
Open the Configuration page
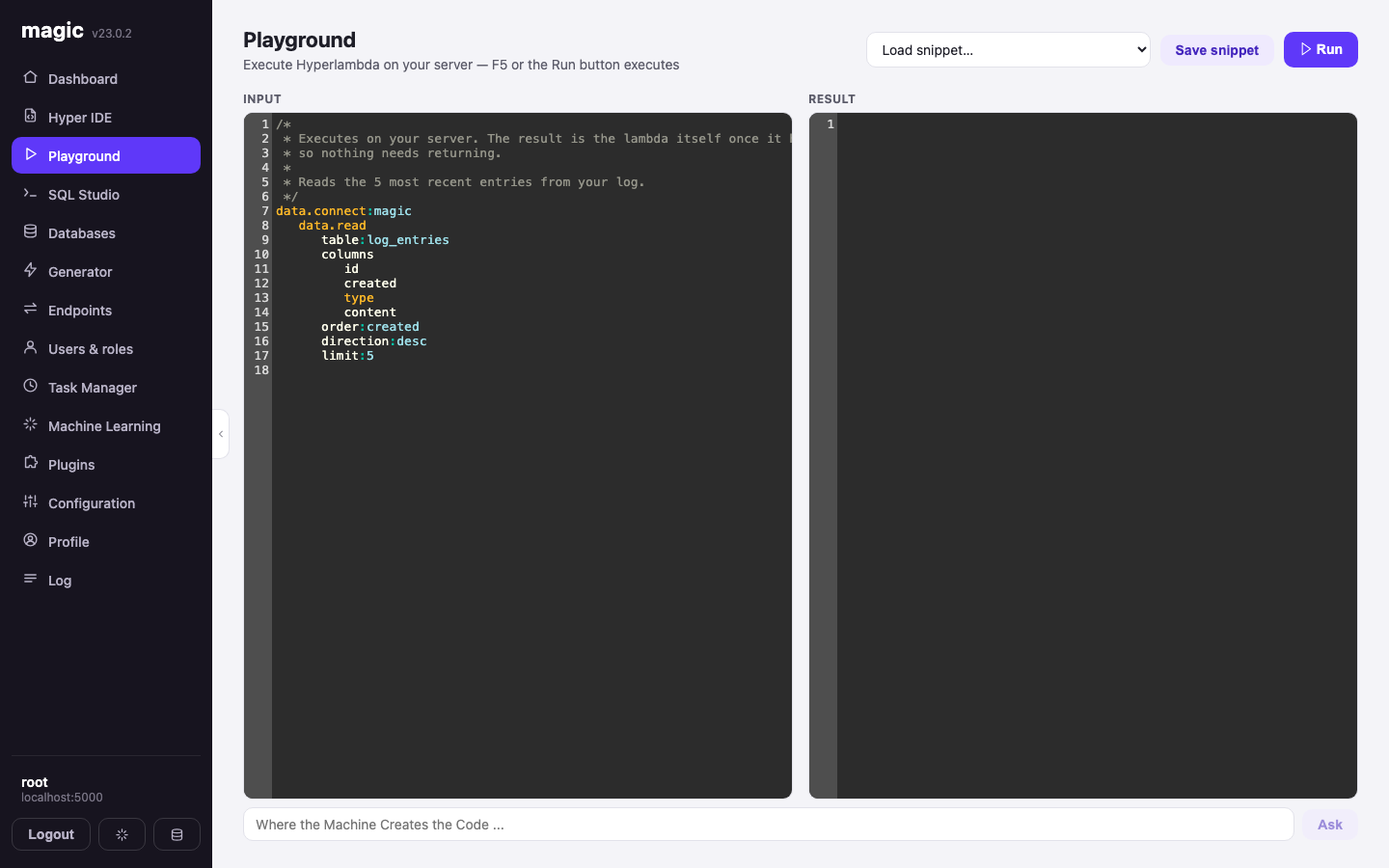[106, 502]
